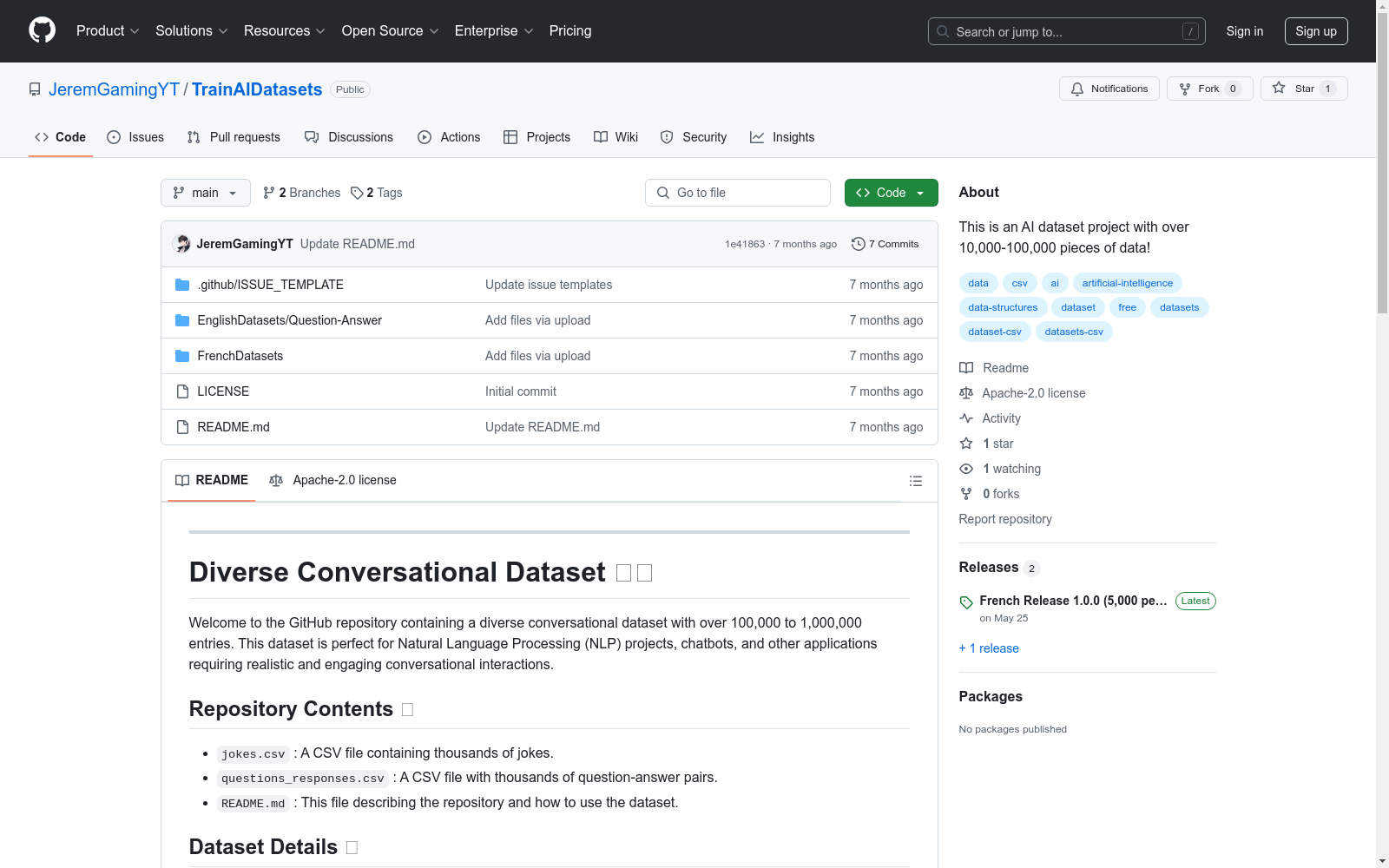This screenshot has width=1389, height=868.
Task: Select the Apache-2.0 license tab in README panel
Action: click(x=333, y=480)
